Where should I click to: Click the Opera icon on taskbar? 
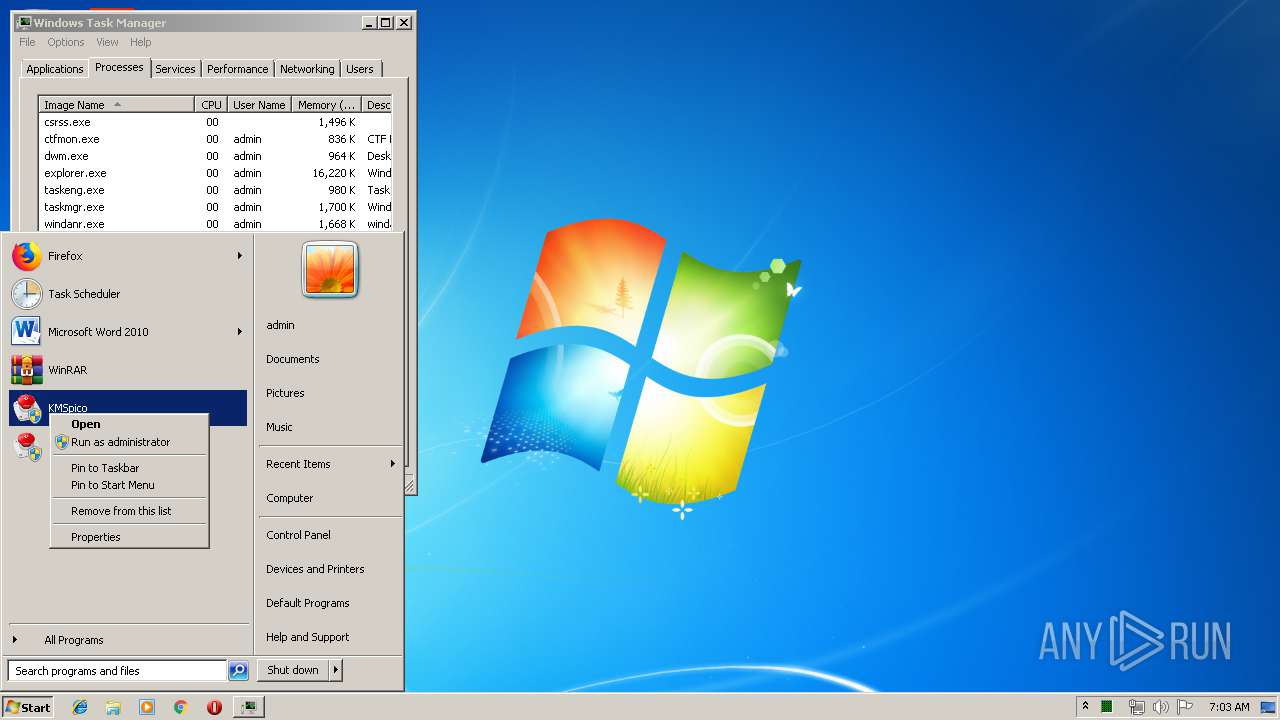click(214, 707)
